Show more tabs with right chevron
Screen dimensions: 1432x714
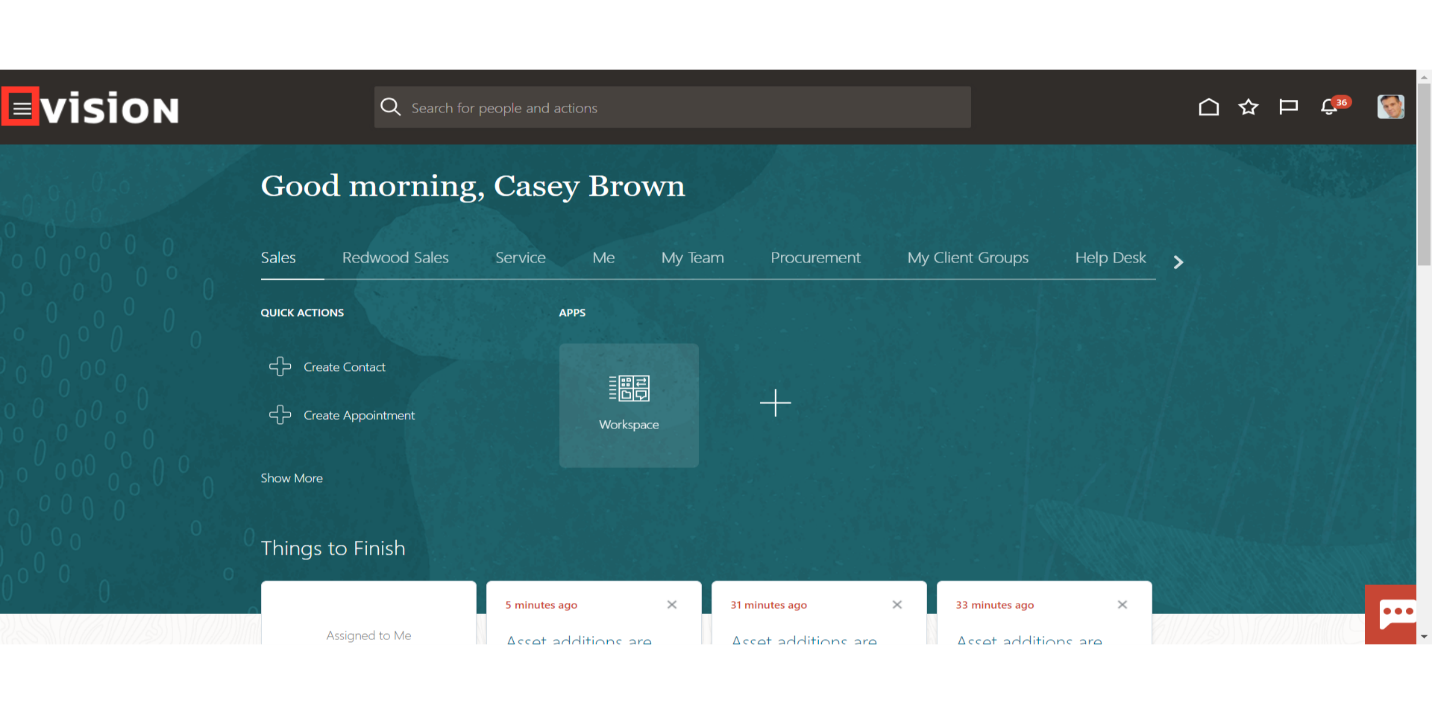[1178, 262]
